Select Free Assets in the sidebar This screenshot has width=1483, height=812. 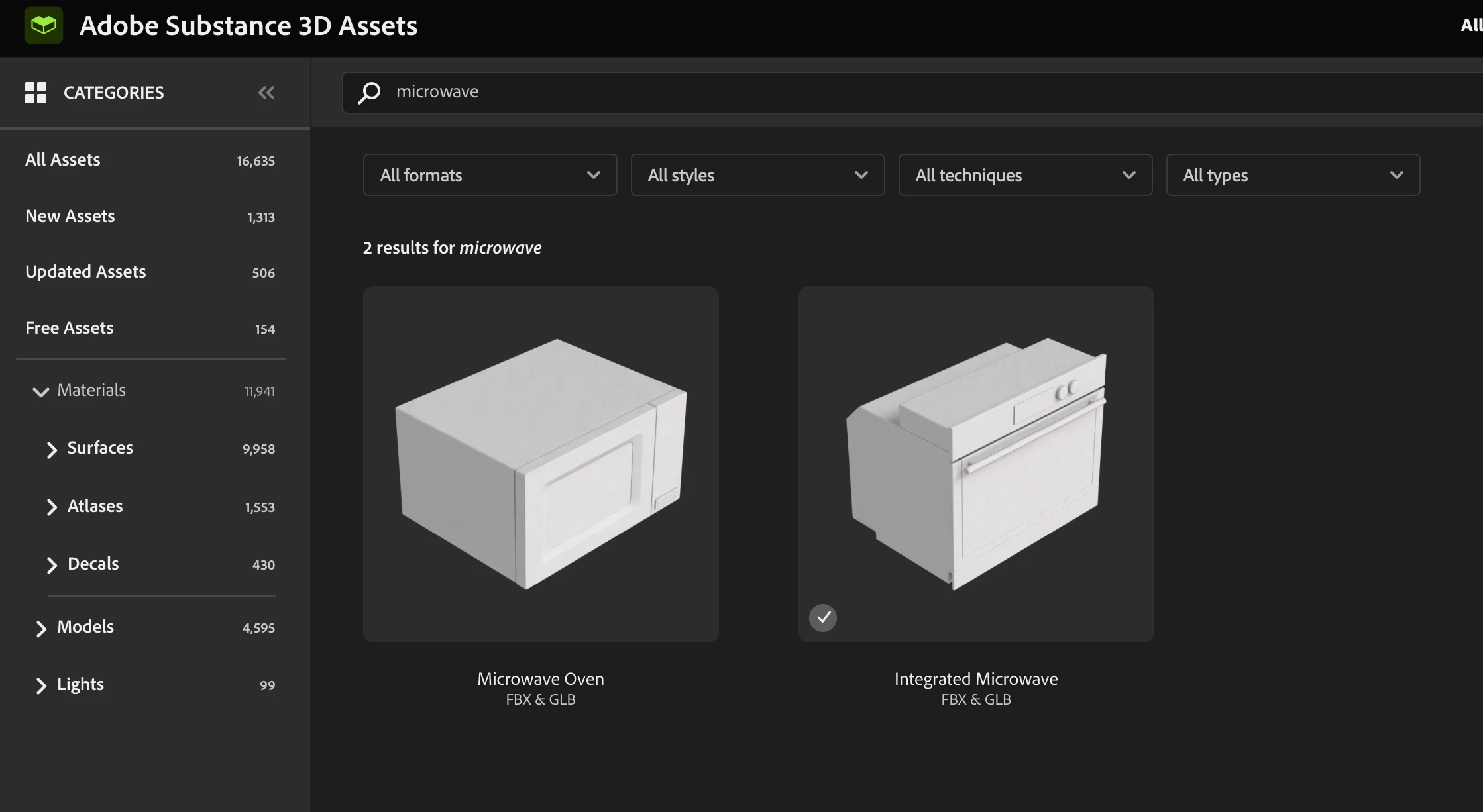pyautogui.click(x=70, y=328)
